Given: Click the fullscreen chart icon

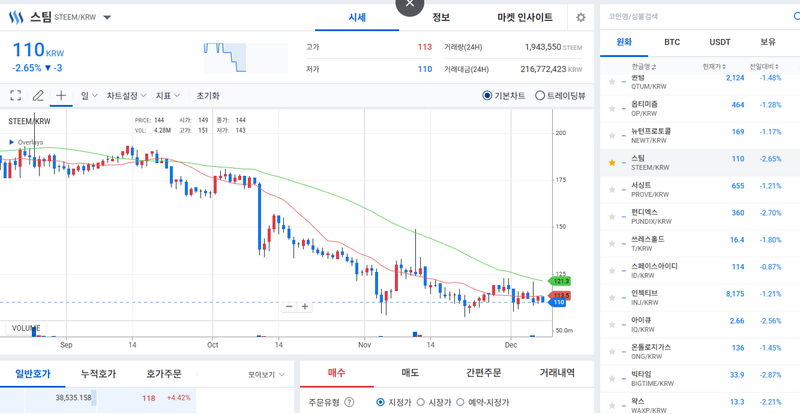Looking at the screenshot, I should point(16,96).
